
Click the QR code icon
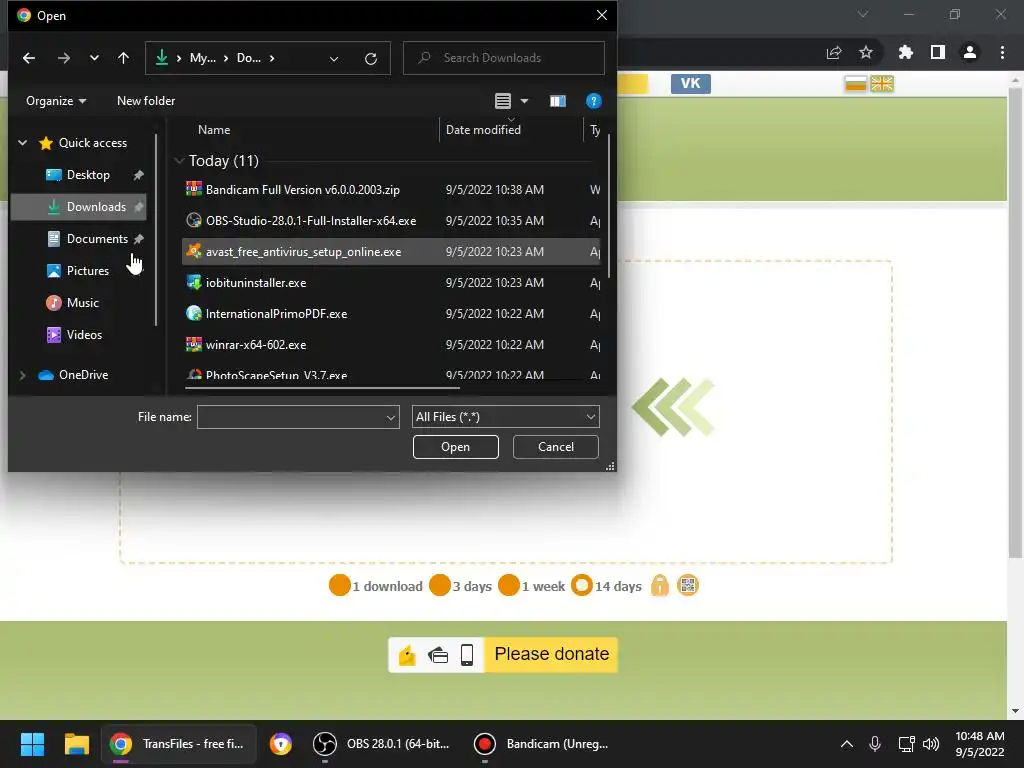[x=688, y=585]
